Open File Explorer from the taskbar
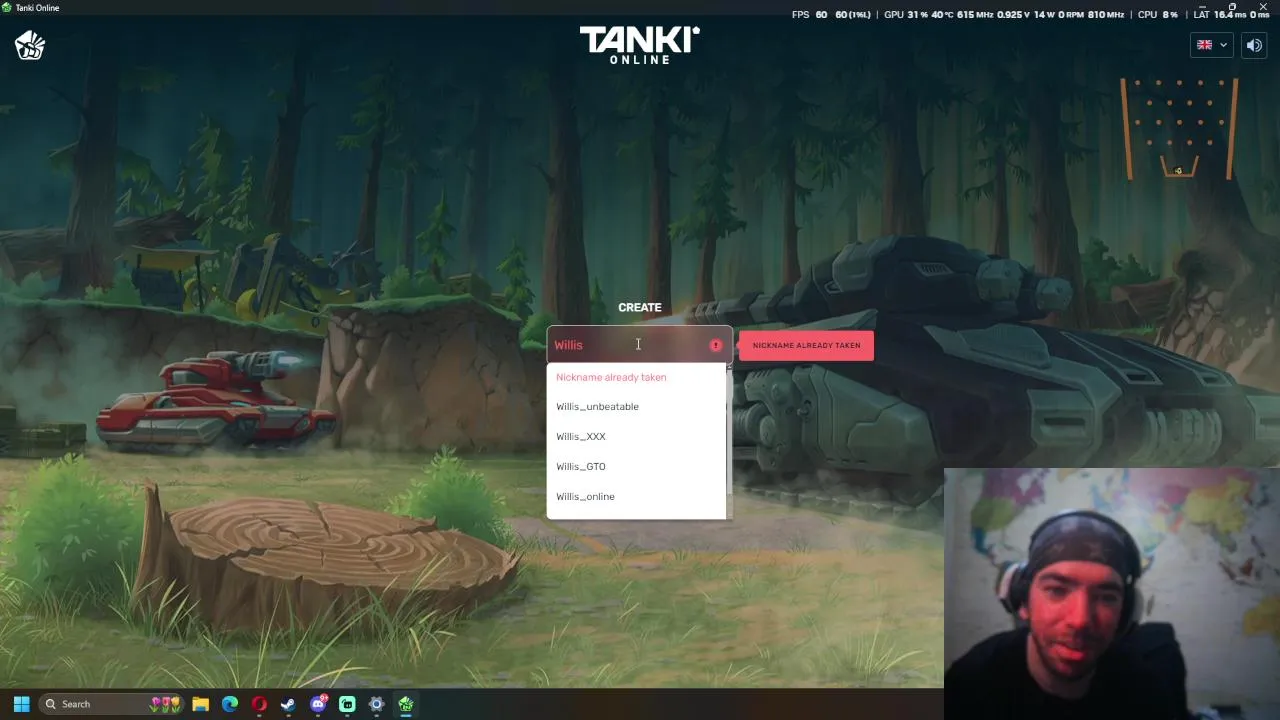 [x=200, y=704]
